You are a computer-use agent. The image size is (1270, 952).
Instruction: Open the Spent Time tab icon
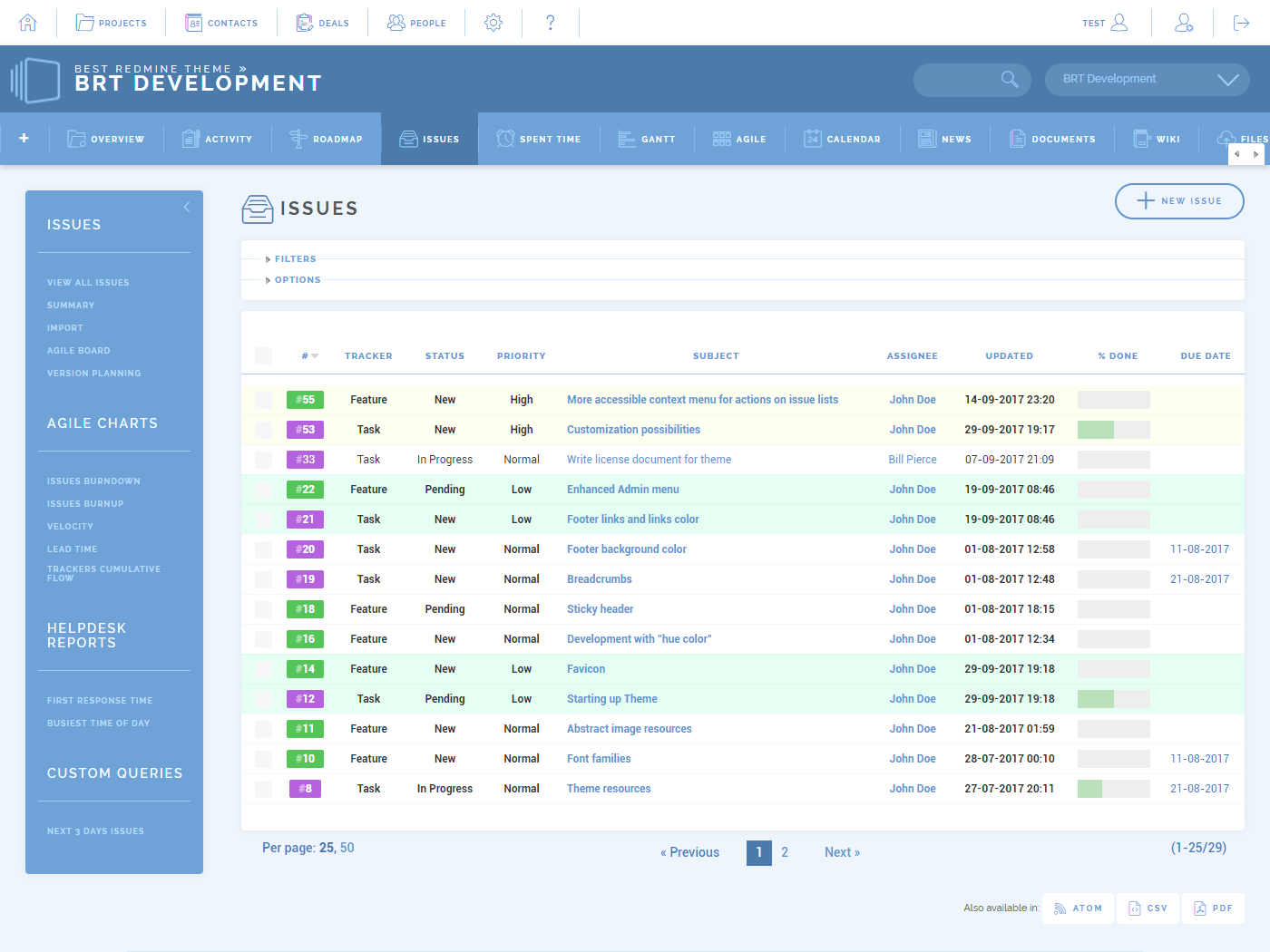tap(505, 138)
